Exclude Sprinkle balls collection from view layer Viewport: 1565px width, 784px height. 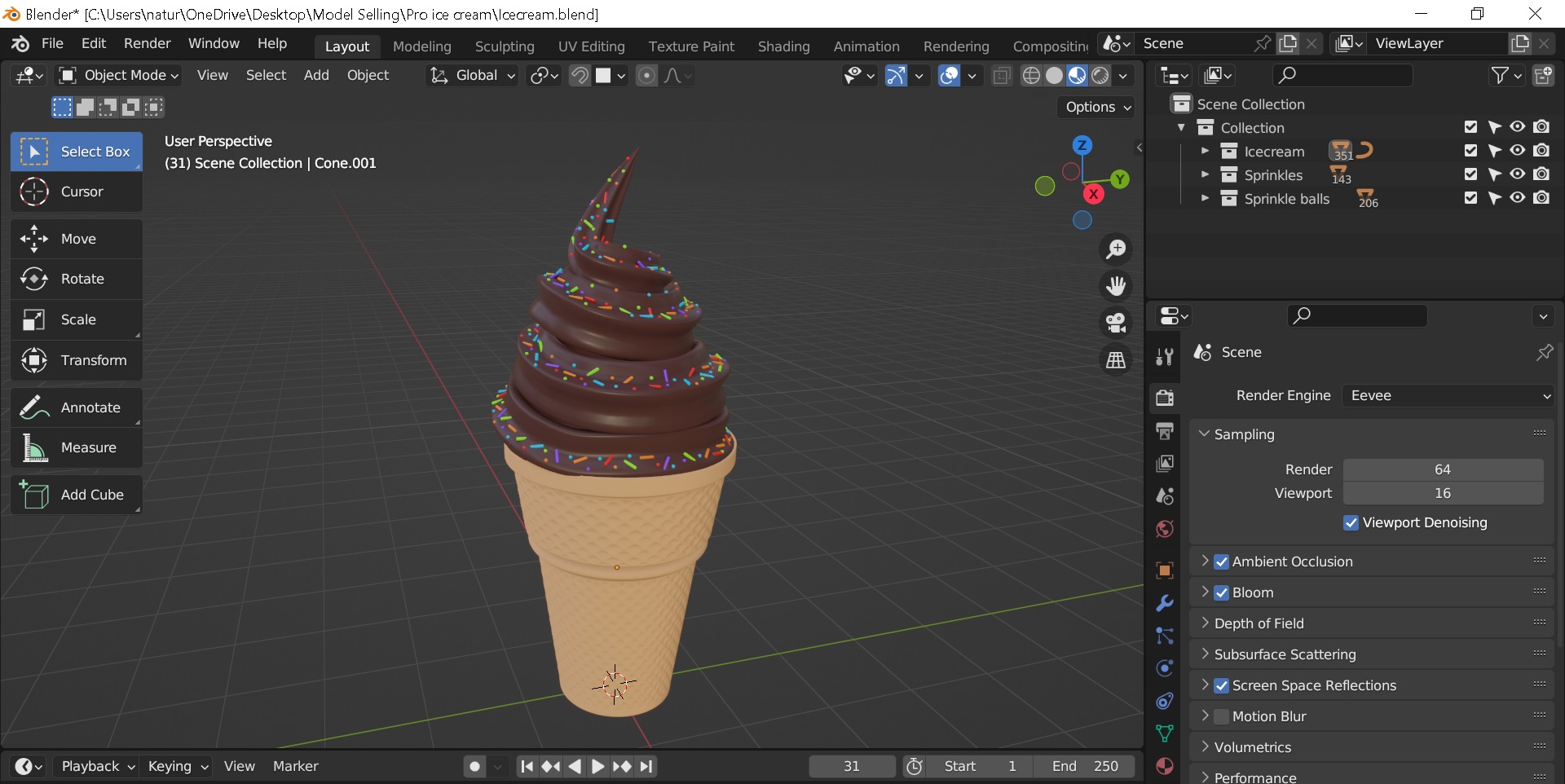[1470, 198]
